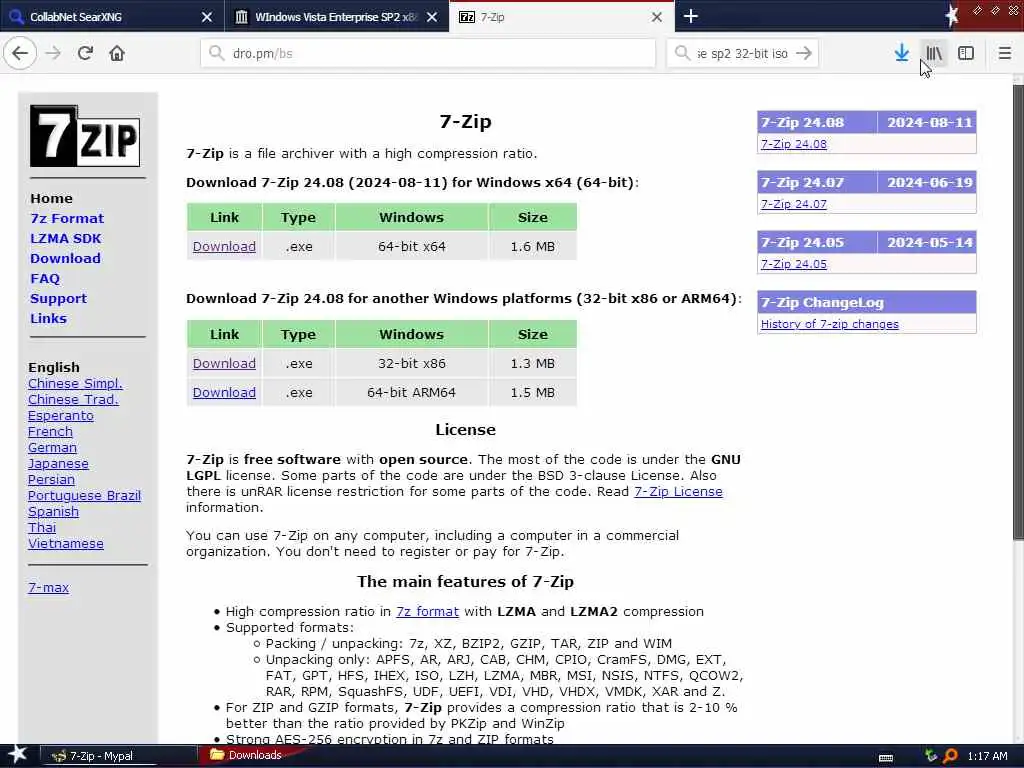Open the 7z format features link
The width and height of the screenshot is (1024, 768).
coord(427,611)
